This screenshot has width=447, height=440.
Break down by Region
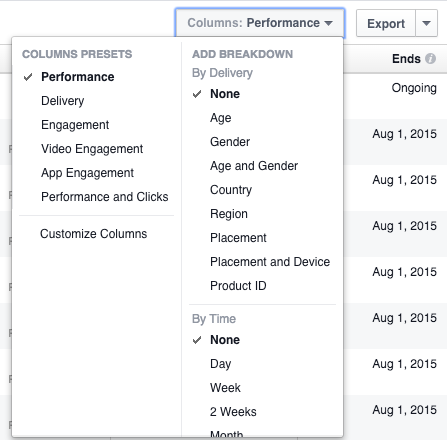229,214
